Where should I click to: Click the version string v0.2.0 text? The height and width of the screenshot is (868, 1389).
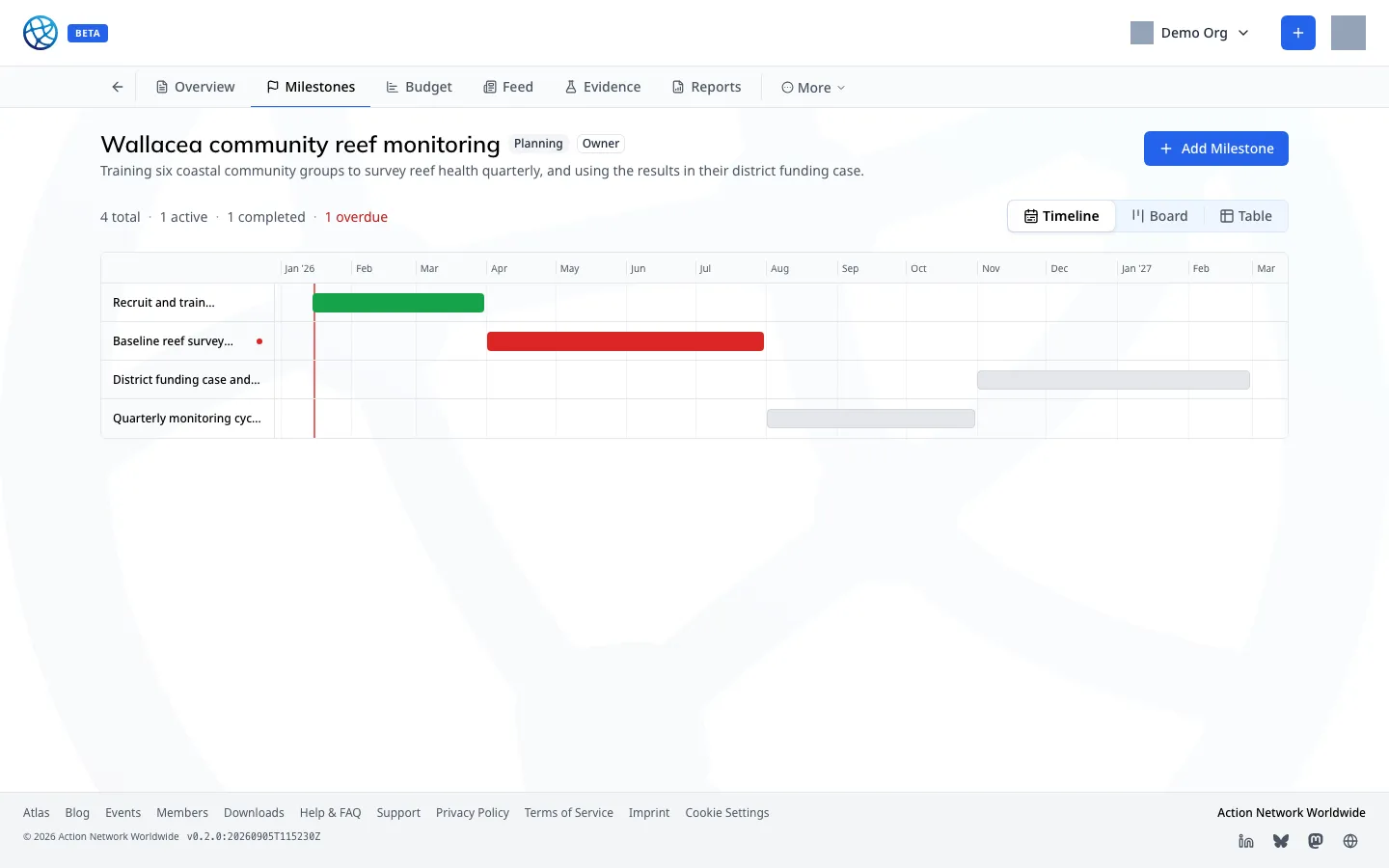point(254,837)
